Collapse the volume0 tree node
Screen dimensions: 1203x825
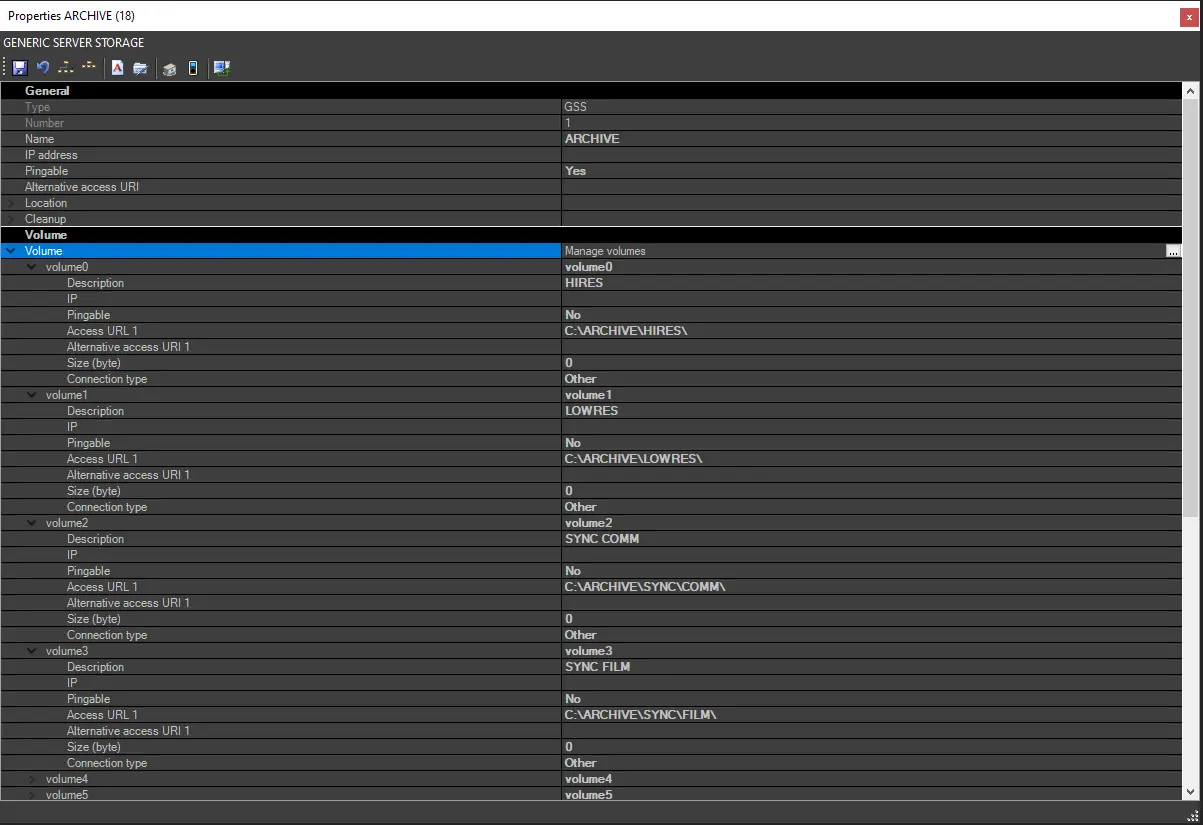(32, 267)
